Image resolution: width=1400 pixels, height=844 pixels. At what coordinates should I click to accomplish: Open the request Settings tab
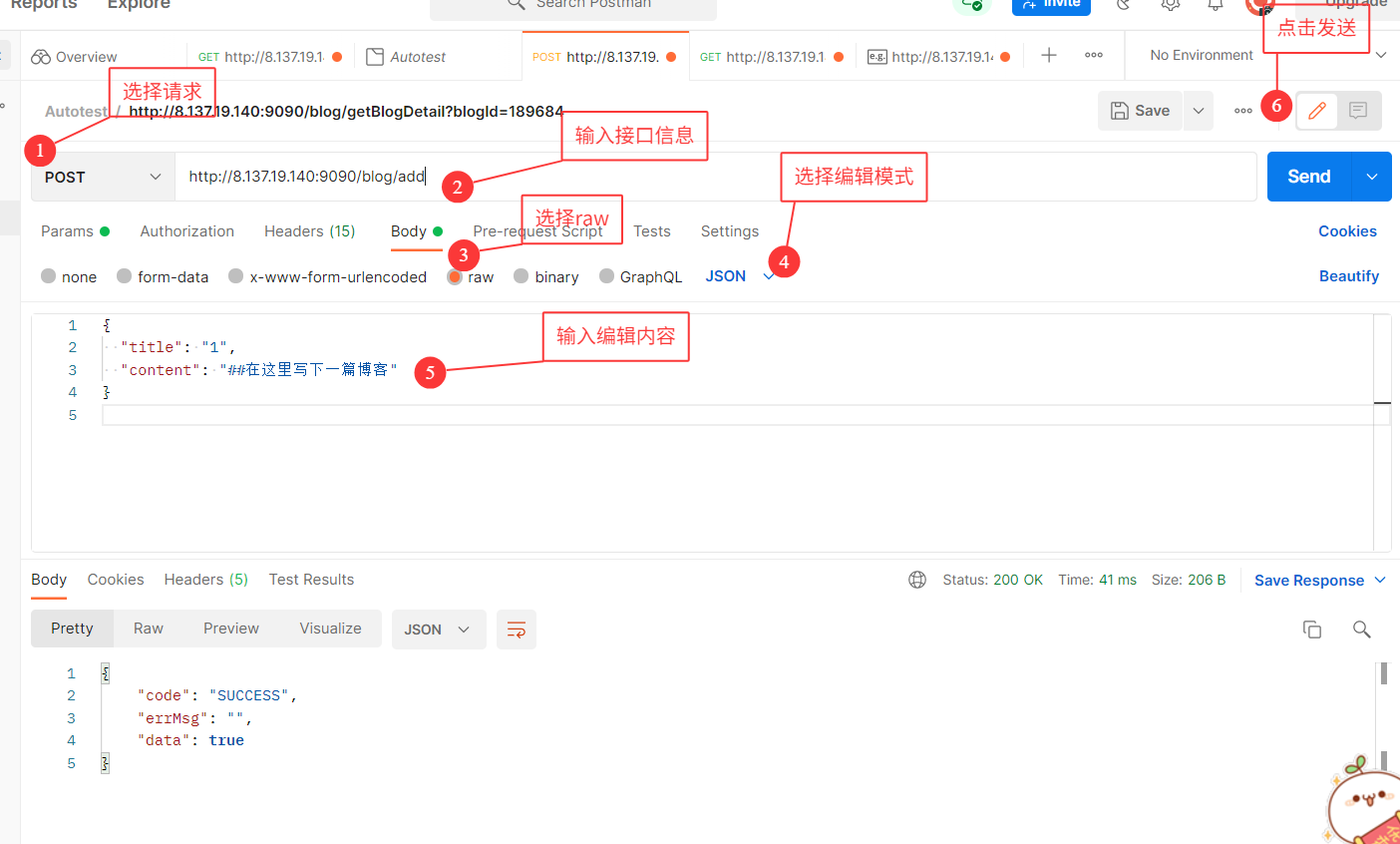pyautogui.click(x=730, y=231)
